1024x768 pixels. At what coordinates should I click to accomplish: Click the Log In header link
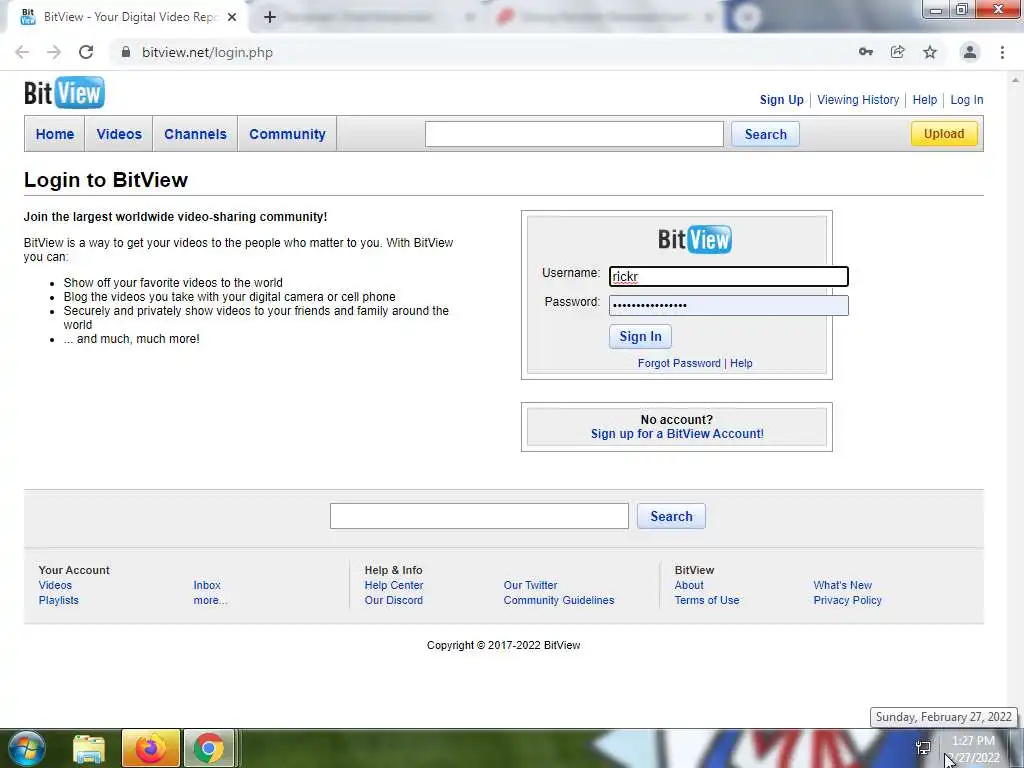pyautogui.click(x=967, y=100)
